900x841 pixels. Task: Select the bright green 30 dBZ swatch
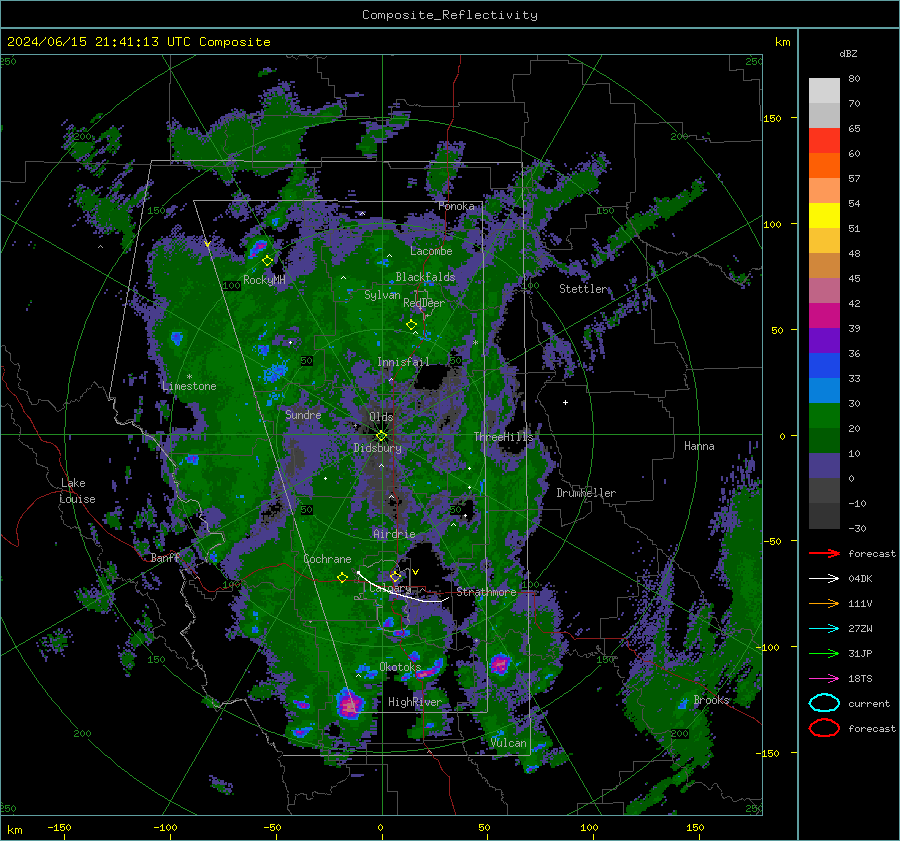(824, 415)
